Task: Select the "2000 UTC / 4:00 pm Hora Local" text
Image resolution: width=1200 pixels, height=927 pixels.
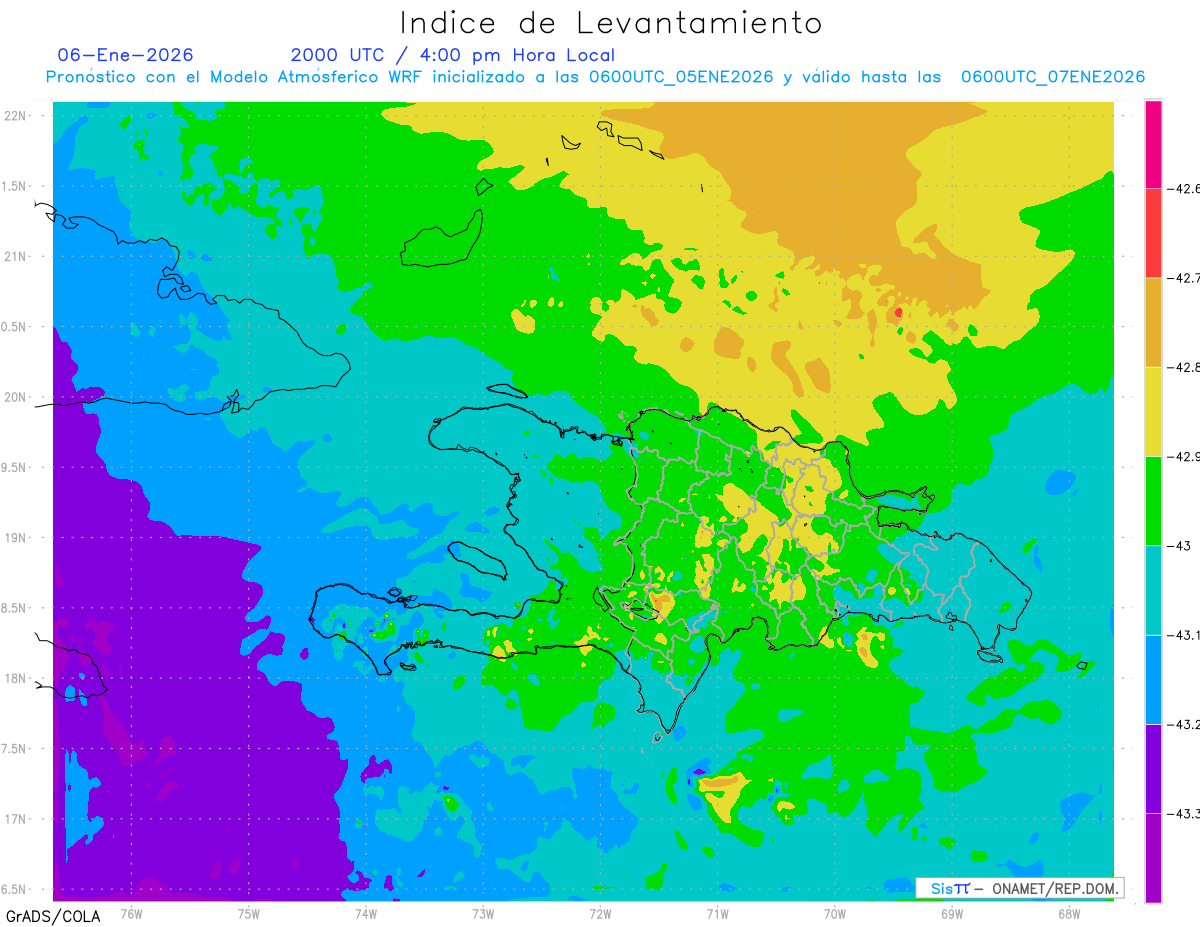Action: 453,55
